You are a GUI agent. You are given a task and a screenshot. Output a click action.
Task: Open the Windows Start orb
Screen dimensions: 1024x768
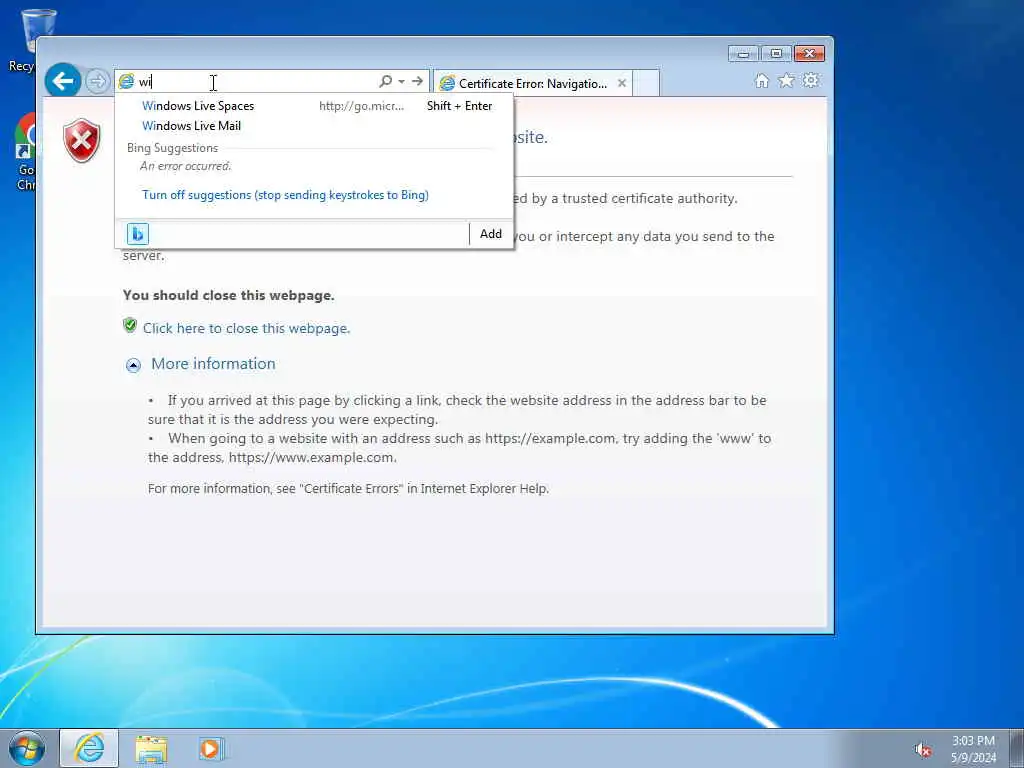(27, 748)
